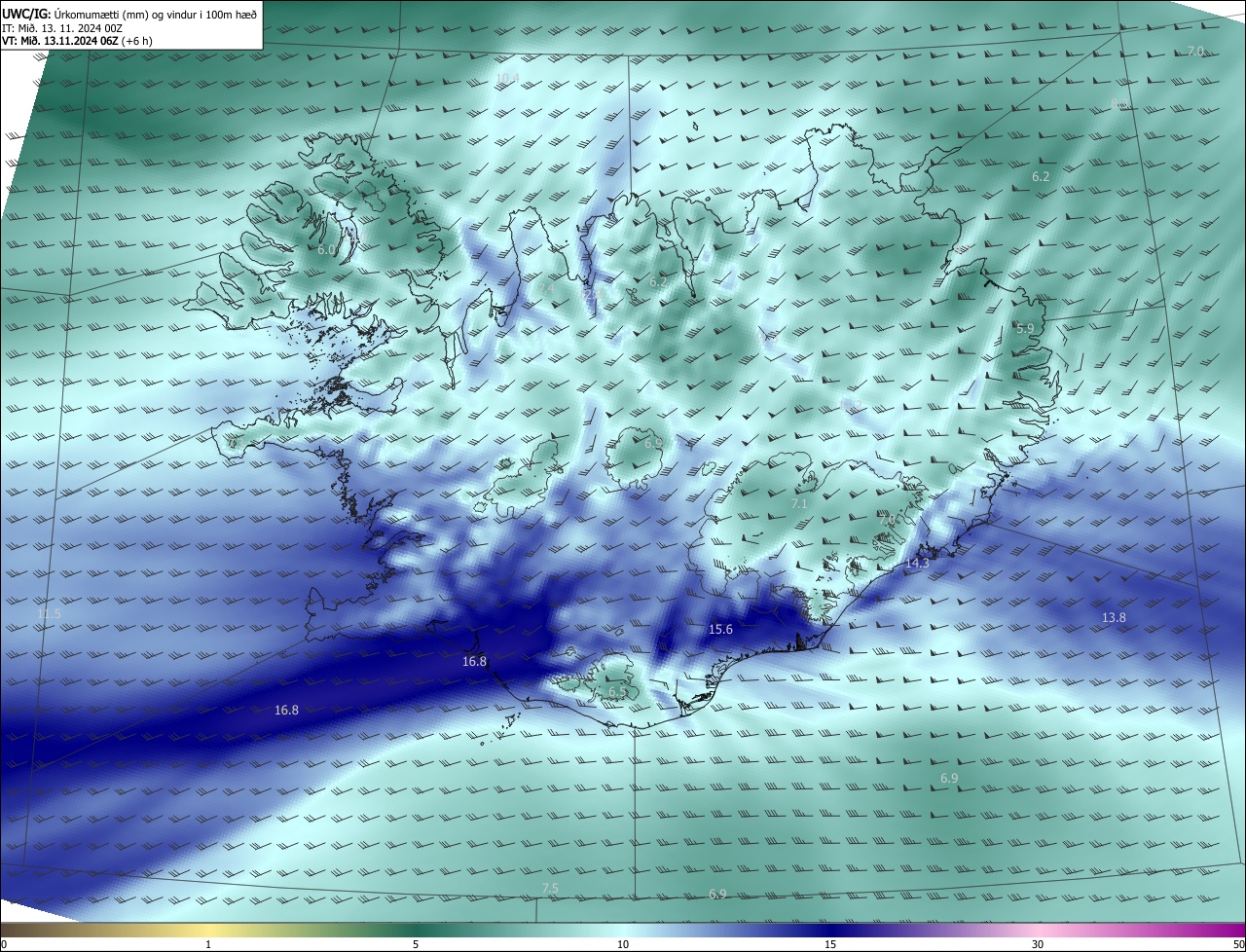The image size is (1246, 952).
Task: Select the 'VT: Mið. 13.11.2024 06Z (+6 h)' line
Action: click(x=77, y=41)
